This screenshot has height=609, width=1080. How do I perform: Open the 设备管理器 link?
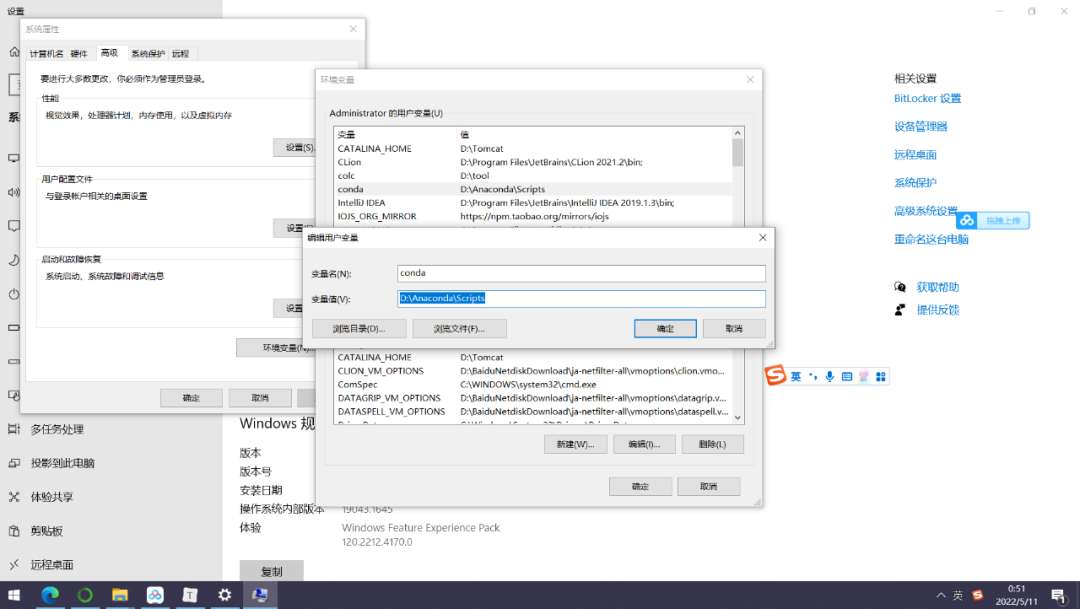920,127
